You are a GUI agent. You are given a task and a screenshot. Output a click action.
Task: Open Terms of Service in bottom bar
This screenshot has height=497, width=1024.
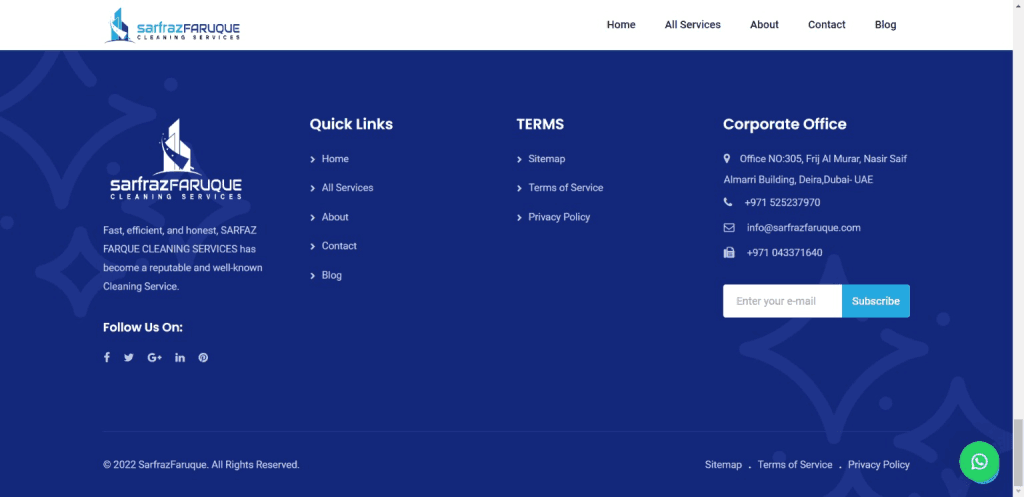tap(794, 465)
